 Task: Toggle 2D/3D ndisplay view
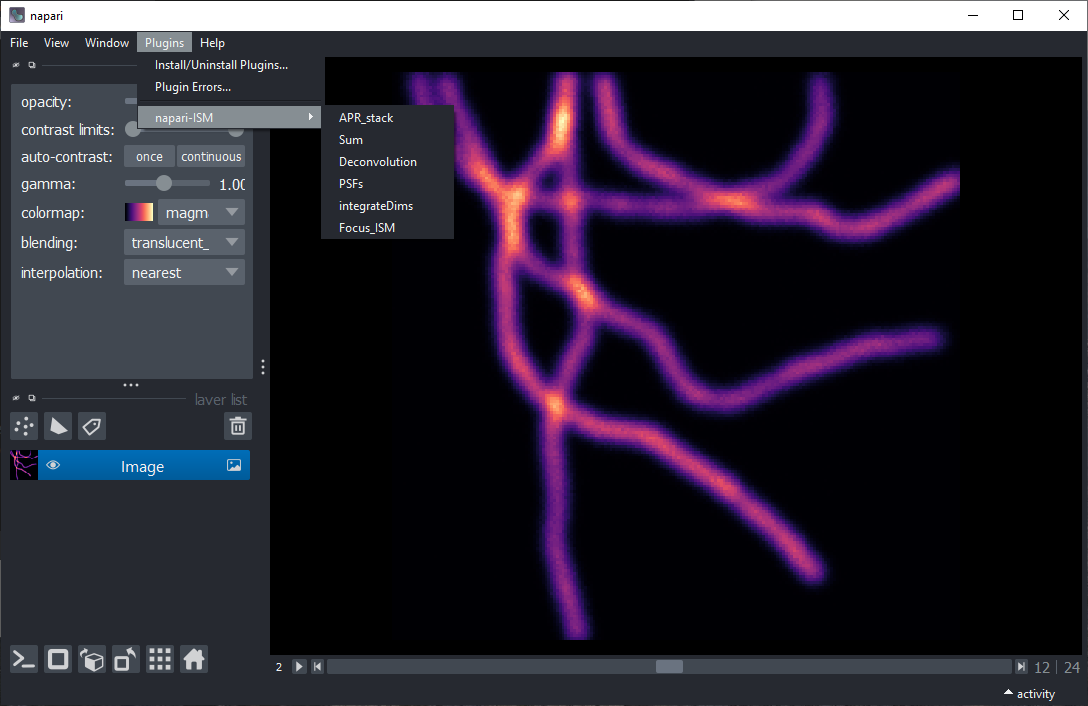[x=58, y=659]
